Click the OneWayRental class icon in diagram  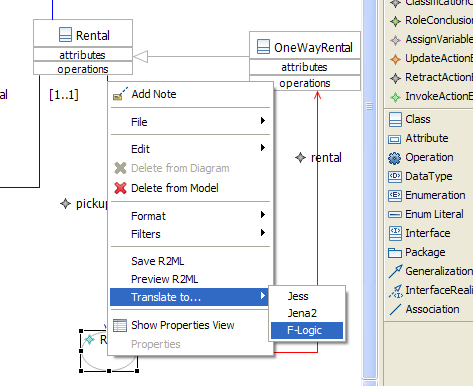pos(263,47)
